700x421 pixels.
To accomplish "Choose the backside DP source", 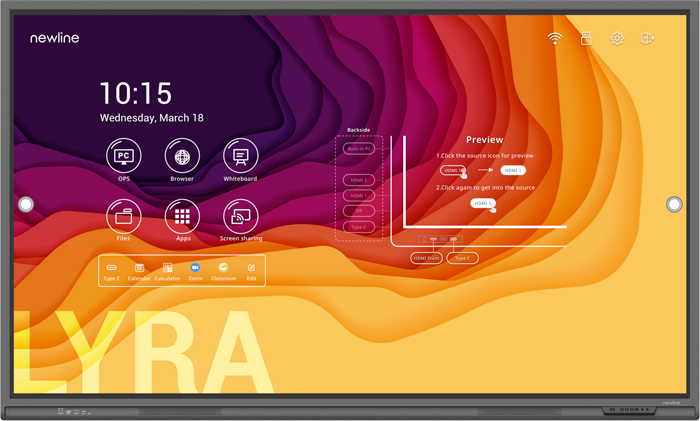I will [358, 211].
